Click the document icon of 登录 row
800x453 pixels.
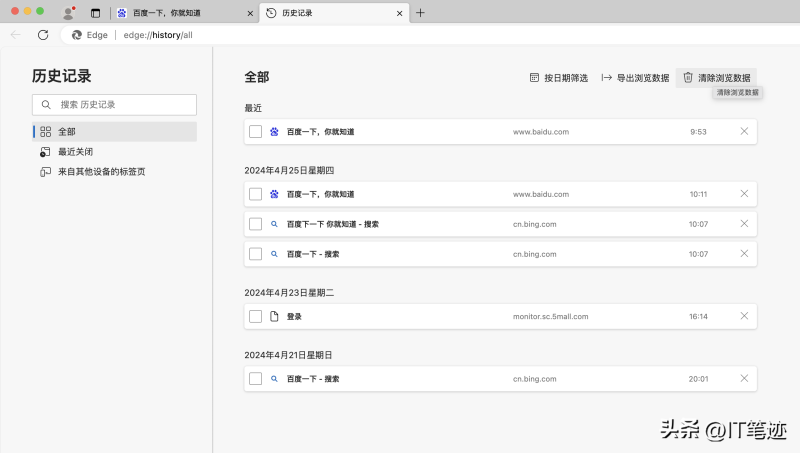[x=274, y=316]
